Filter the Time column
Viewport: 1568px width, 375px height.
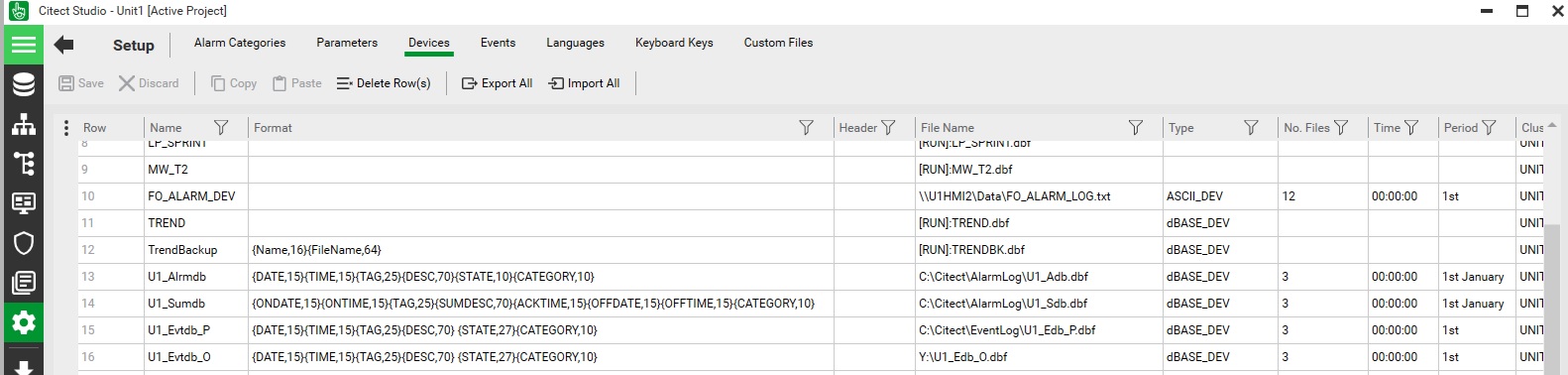coord(1411,128)
